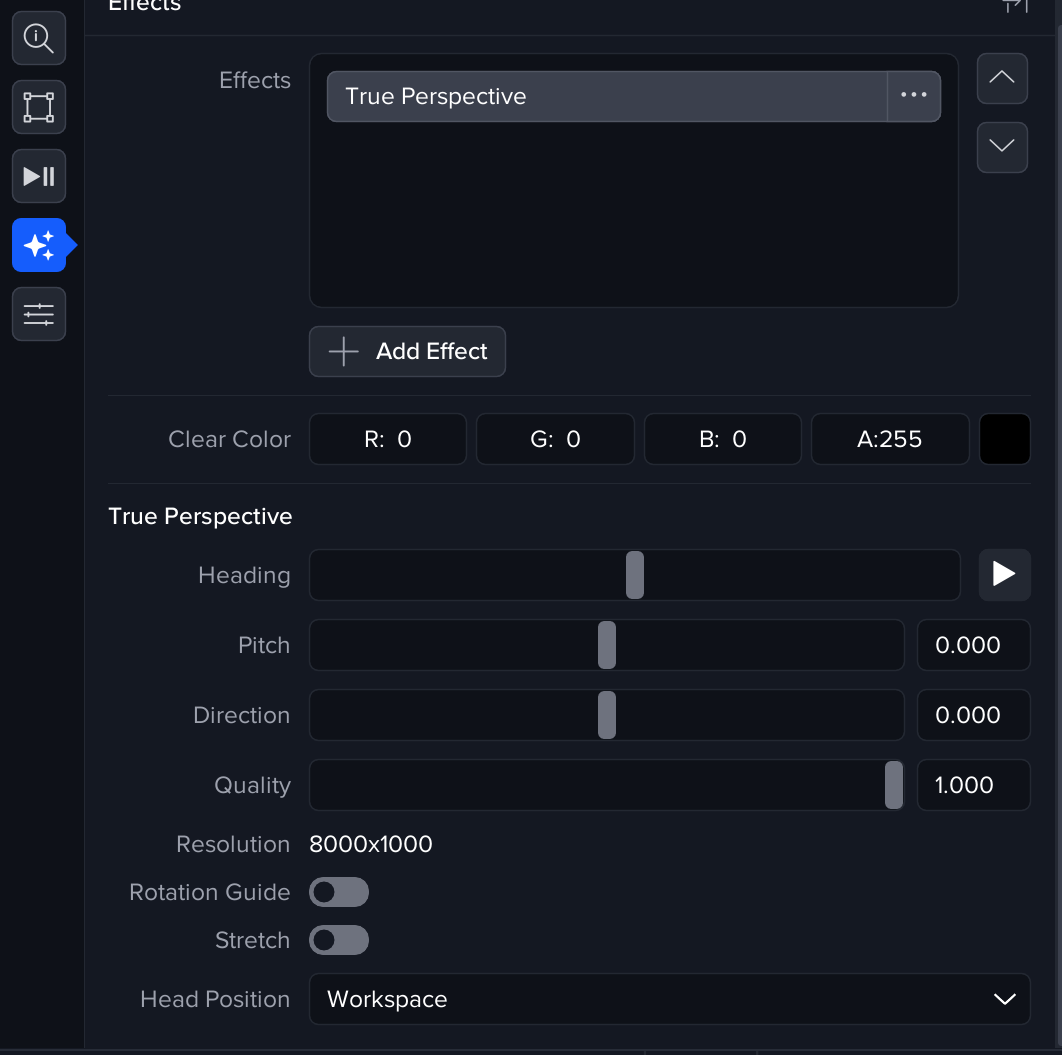Select the sparkle Effects sidebar icon
Viewport: 1062px width, 1055px height.
[x=39, y=245]
